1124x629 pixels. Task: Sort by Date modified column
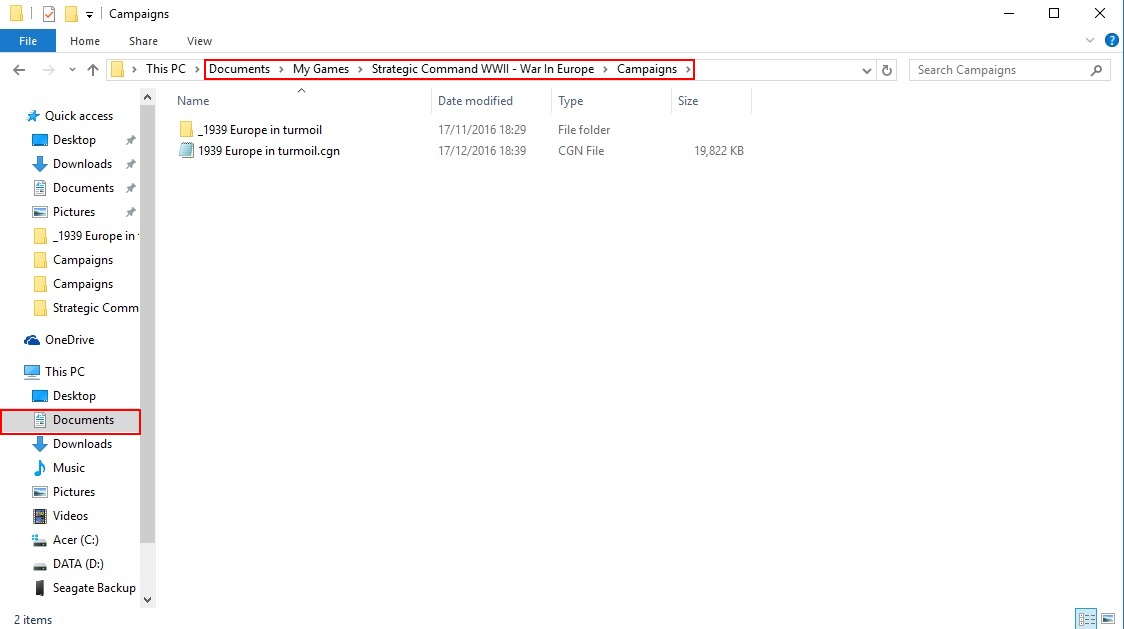click(475, 101)
